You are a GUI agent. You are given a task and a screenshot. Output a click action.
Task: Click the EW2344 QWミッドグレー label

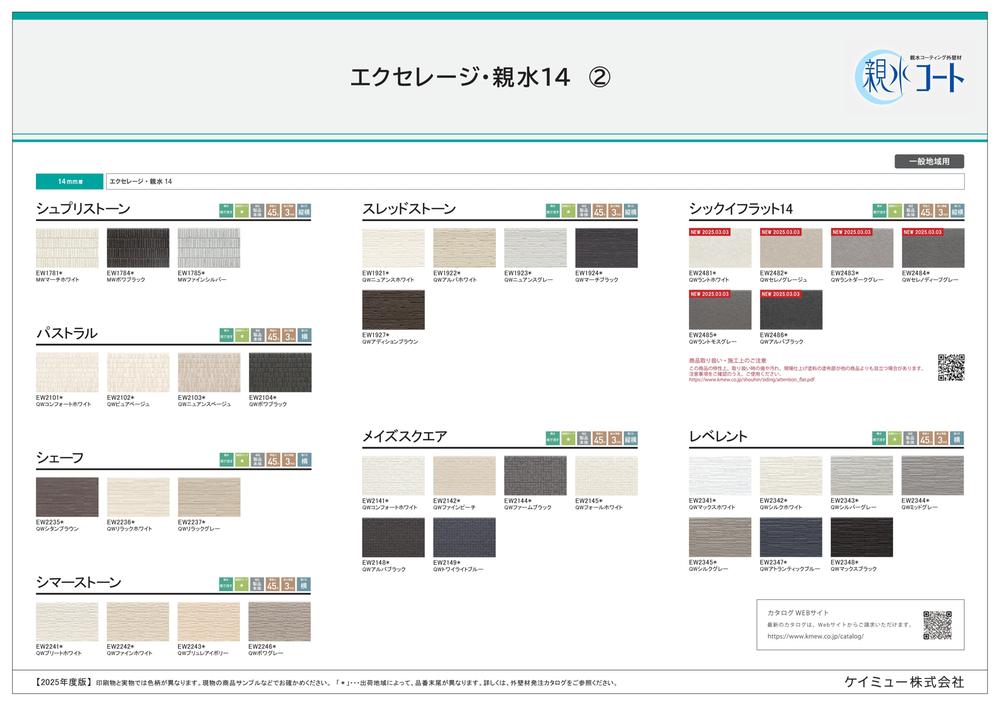(x=920, y=504)
